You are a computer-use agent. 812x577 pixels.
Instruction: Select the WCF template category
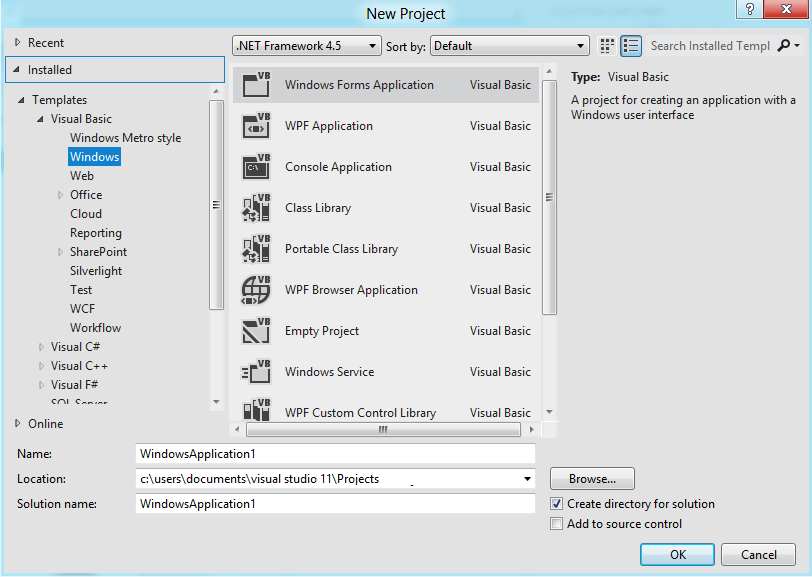[x=82, y=309]
